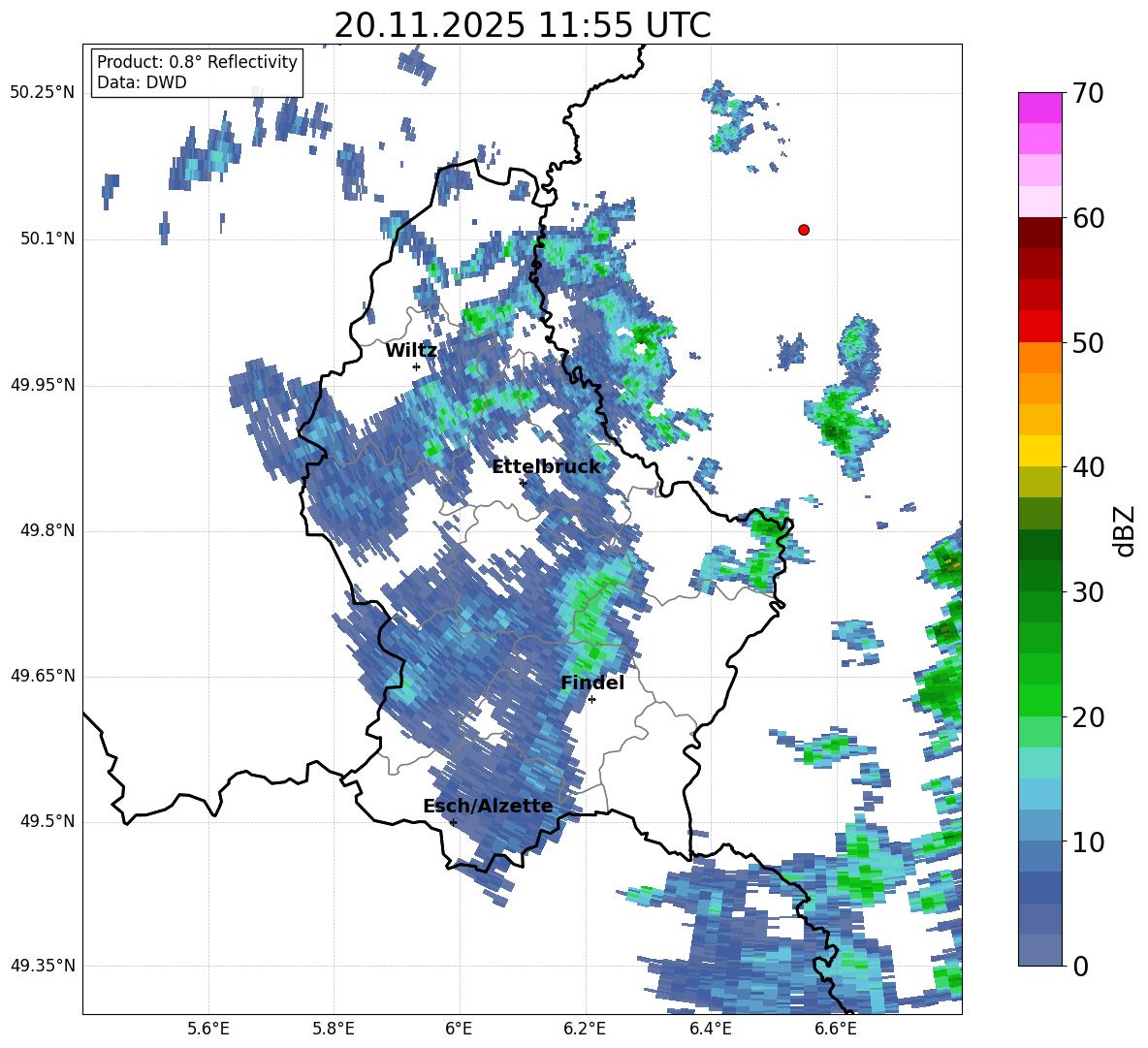The height and width of the screenshot is (1048, 1148).
Task: Click the colorbar tick label 40
Action: [x=1088, y=467]
